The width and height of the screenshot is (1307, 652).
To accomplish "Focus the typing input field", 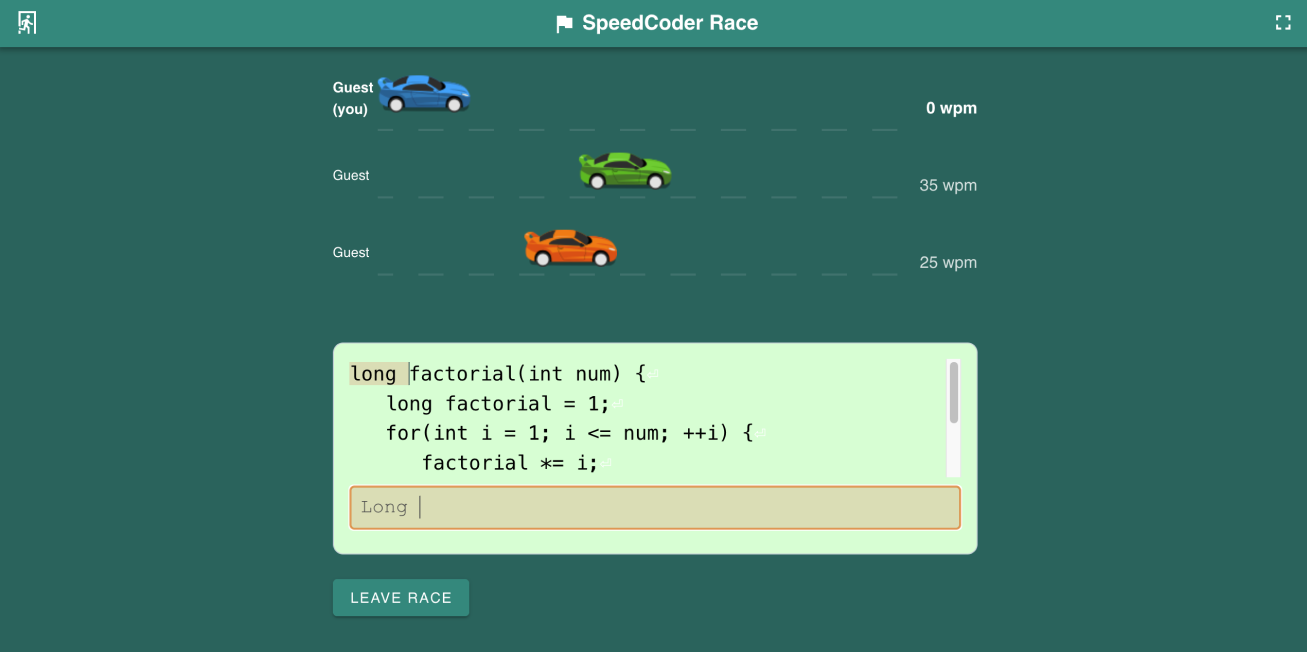I will 655,507.
